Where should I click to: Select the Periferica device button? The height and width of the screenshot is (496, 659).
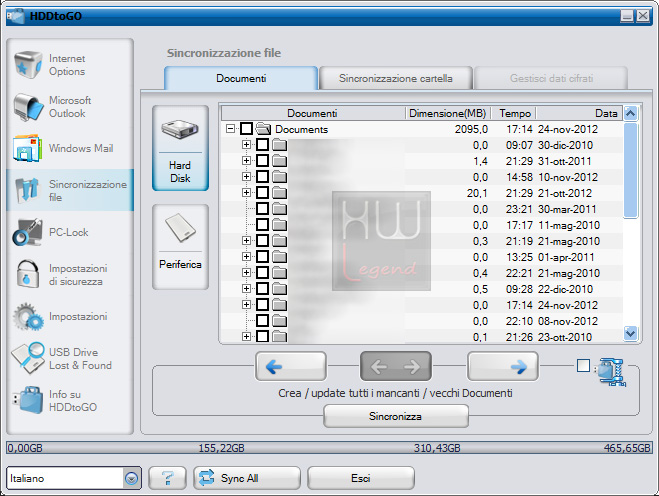coord(180,247)
